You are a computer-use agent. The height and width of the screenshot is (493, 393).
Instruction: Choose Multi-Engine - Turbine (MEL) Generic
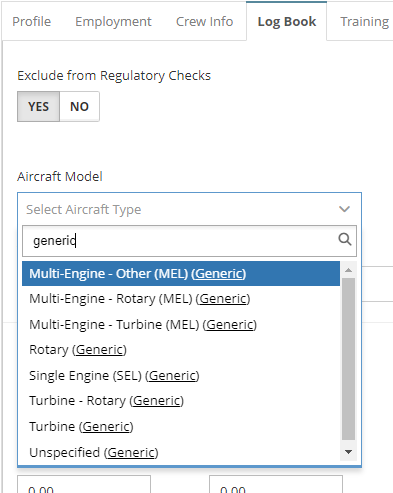tap(181, 325)
